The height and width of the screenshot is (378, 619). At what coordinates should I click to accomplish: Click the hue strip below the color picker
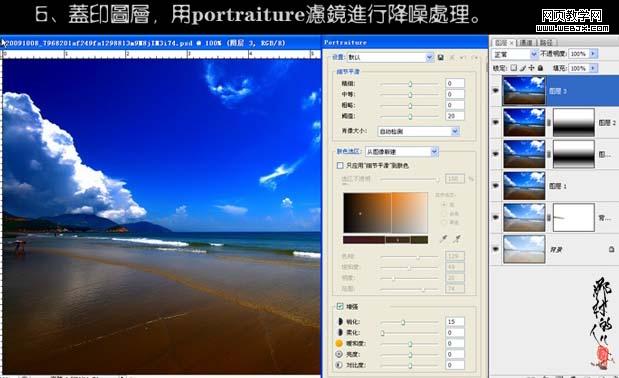[x=385, y=240]
